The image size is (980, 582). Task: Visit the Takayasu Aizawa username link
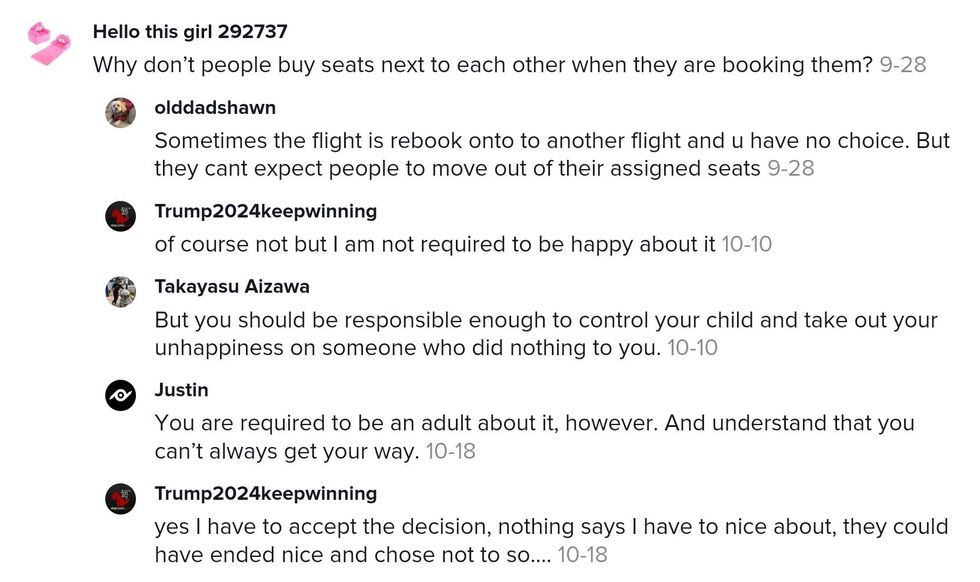(x=232, y=287)
